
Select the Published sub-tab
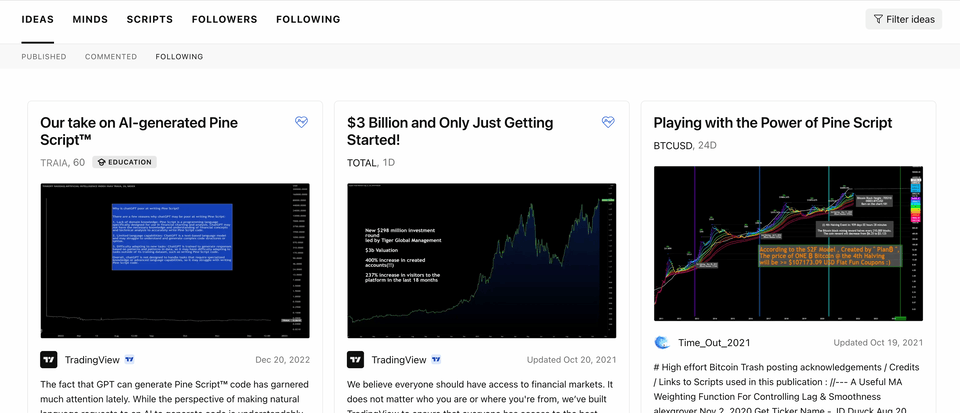click(x=43, y=57)
